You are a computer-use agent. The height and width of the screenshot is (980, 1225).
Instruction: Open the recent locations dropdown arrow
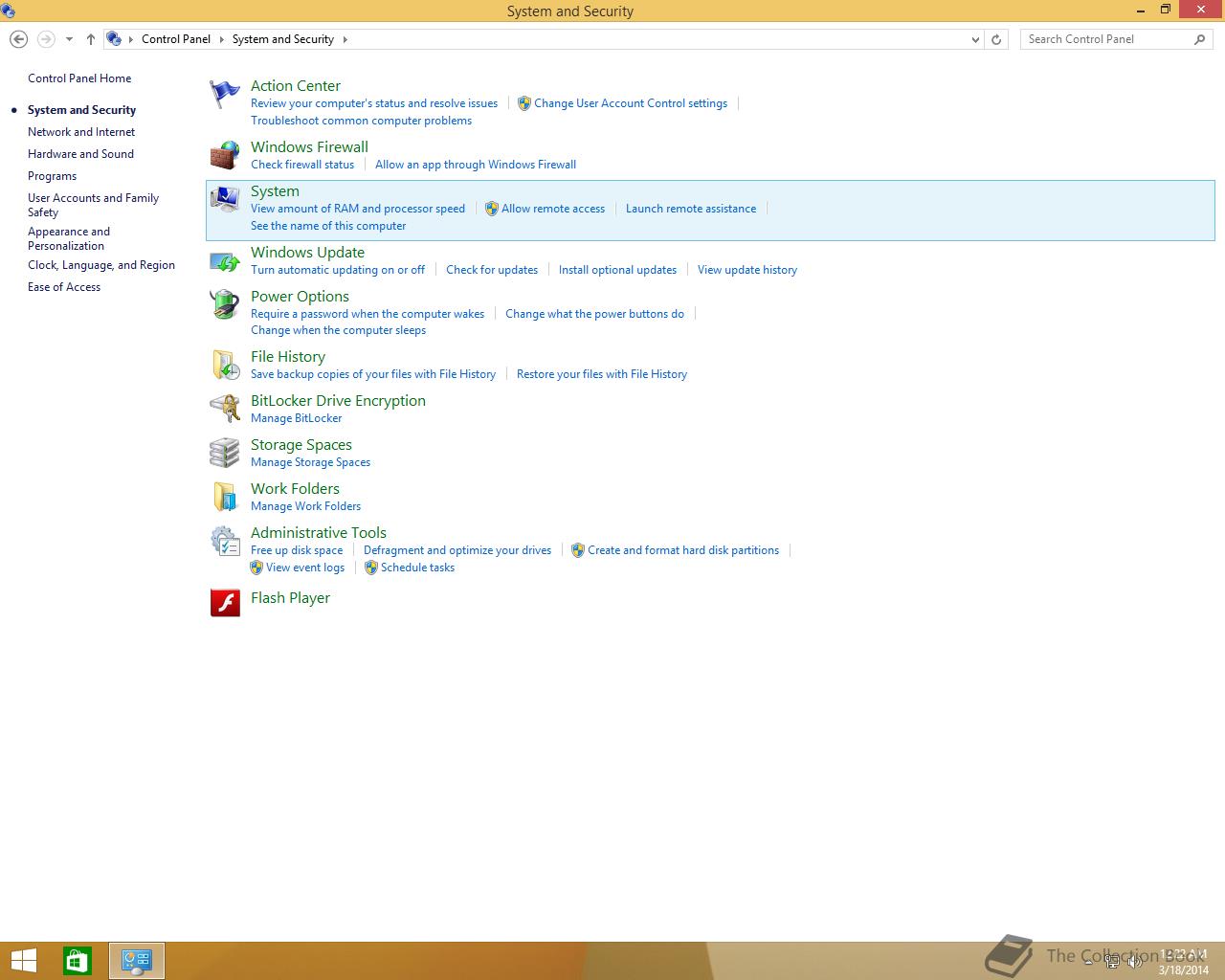click(69, 39)
